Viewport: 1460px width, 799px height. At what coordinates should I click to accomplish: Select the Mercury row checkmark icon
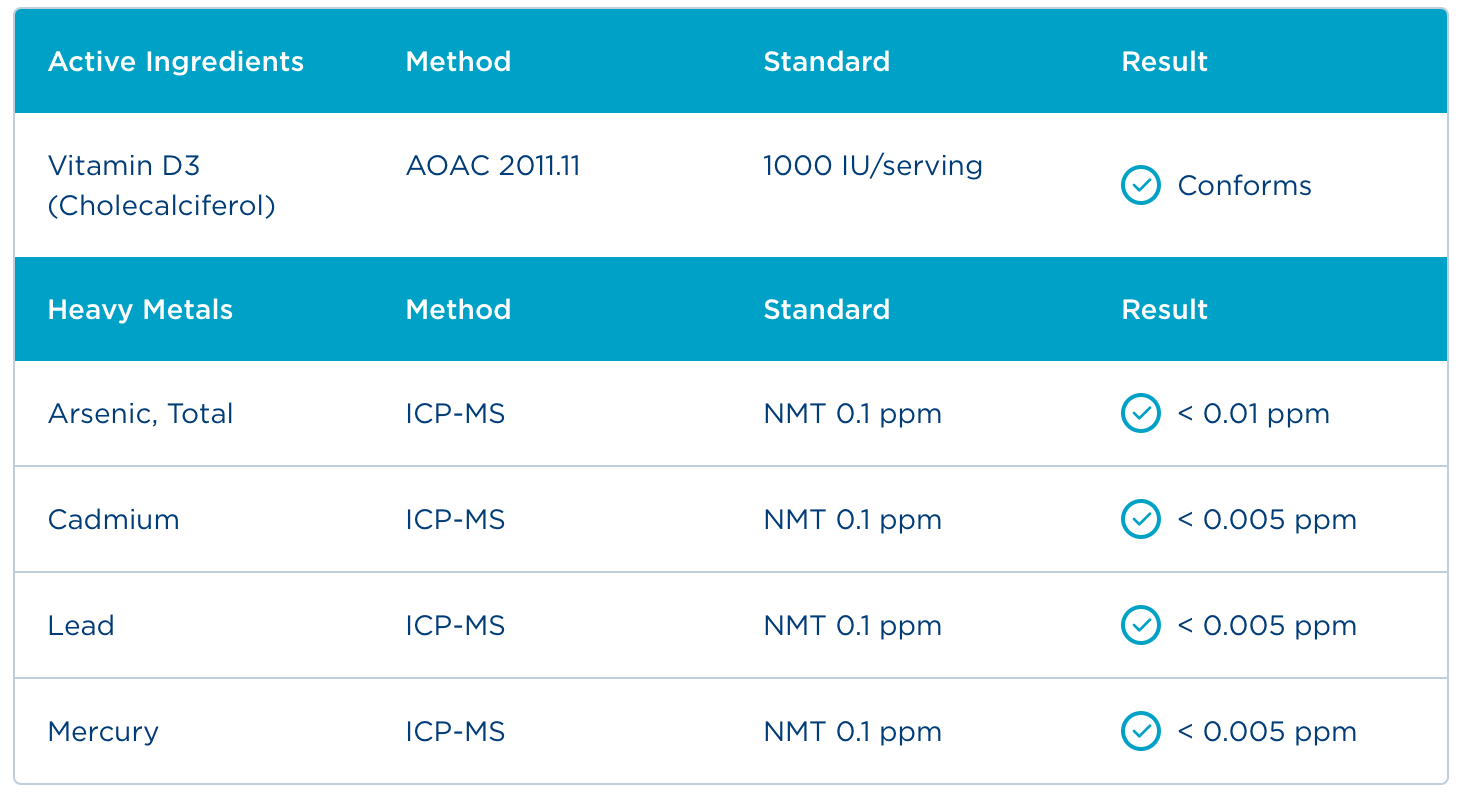point(1140,732)
